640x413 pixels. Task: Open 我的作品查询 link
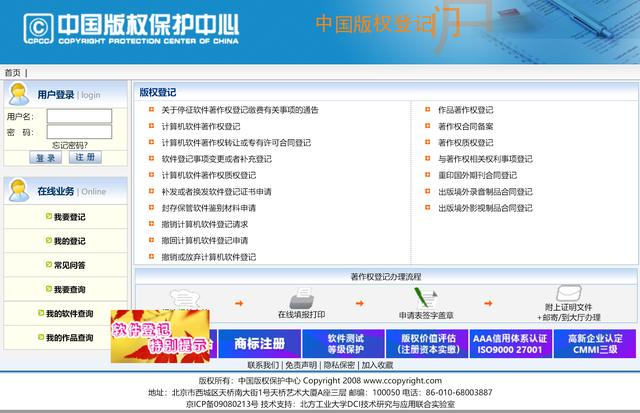[x=70, y=338]
